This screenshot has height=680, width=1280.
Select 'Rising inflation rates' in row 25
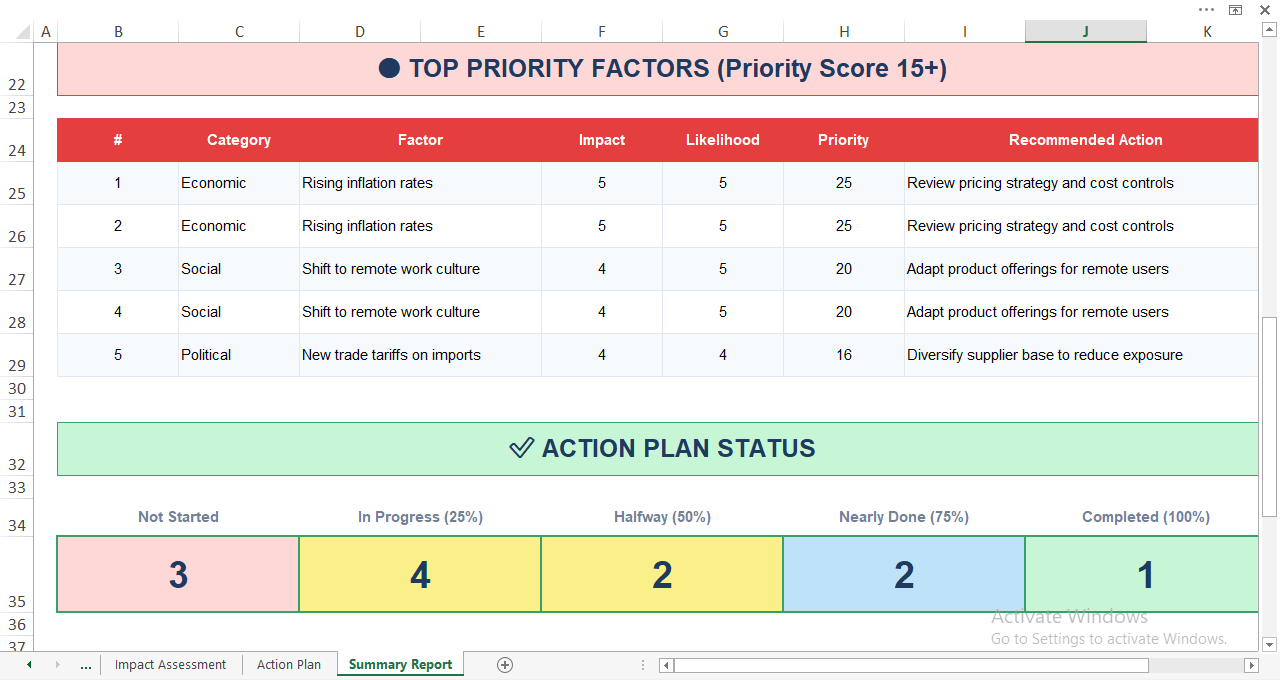point(420,183)
